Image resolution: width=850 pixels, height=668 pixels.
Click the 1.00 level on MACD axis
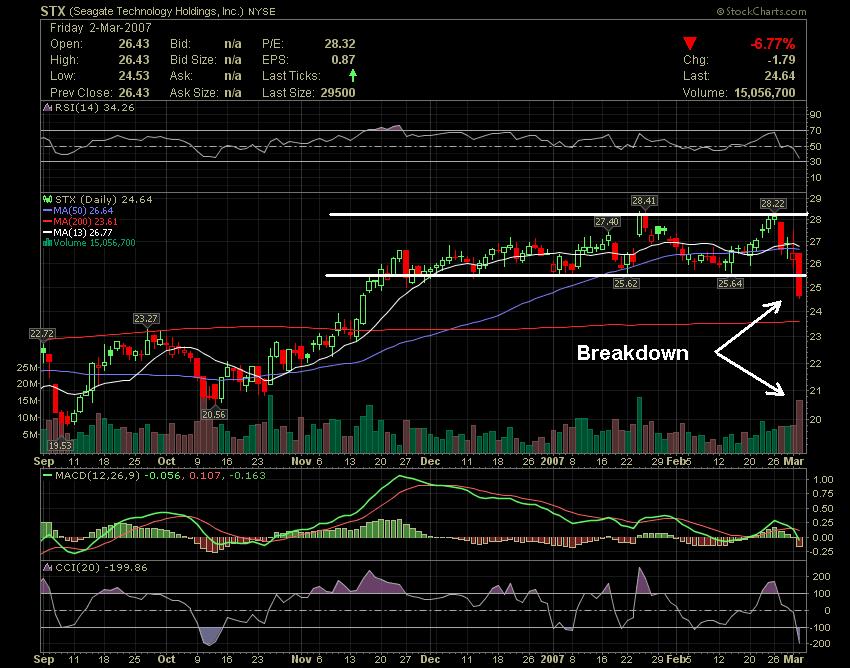823,479
